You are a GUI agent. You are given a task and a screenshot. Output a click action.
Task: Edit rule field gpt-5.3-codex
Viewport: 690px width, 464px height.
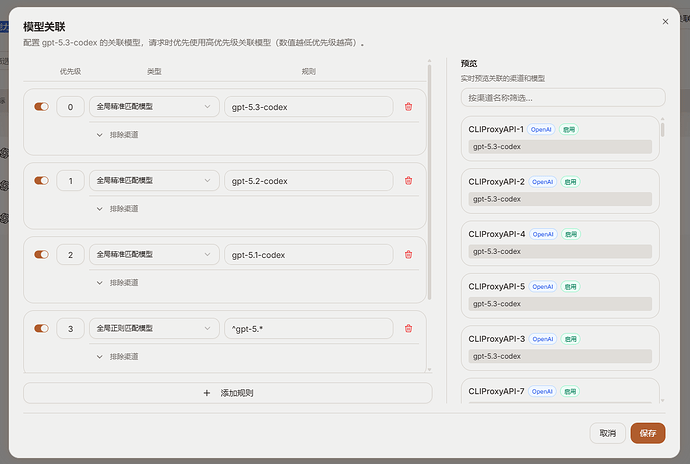click(x=308, y=107)
